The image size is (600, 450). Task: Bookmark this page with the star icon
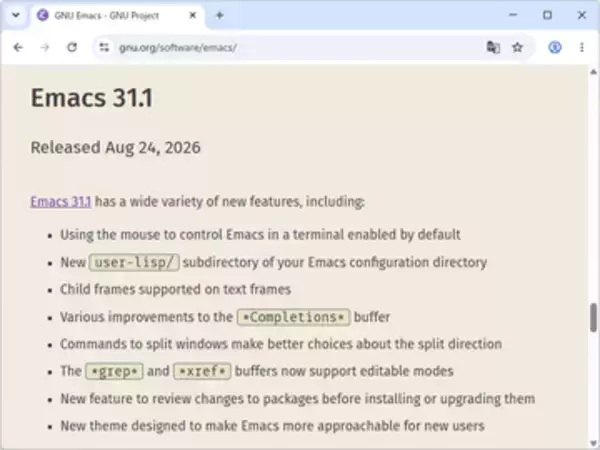[x=517, y=47]
